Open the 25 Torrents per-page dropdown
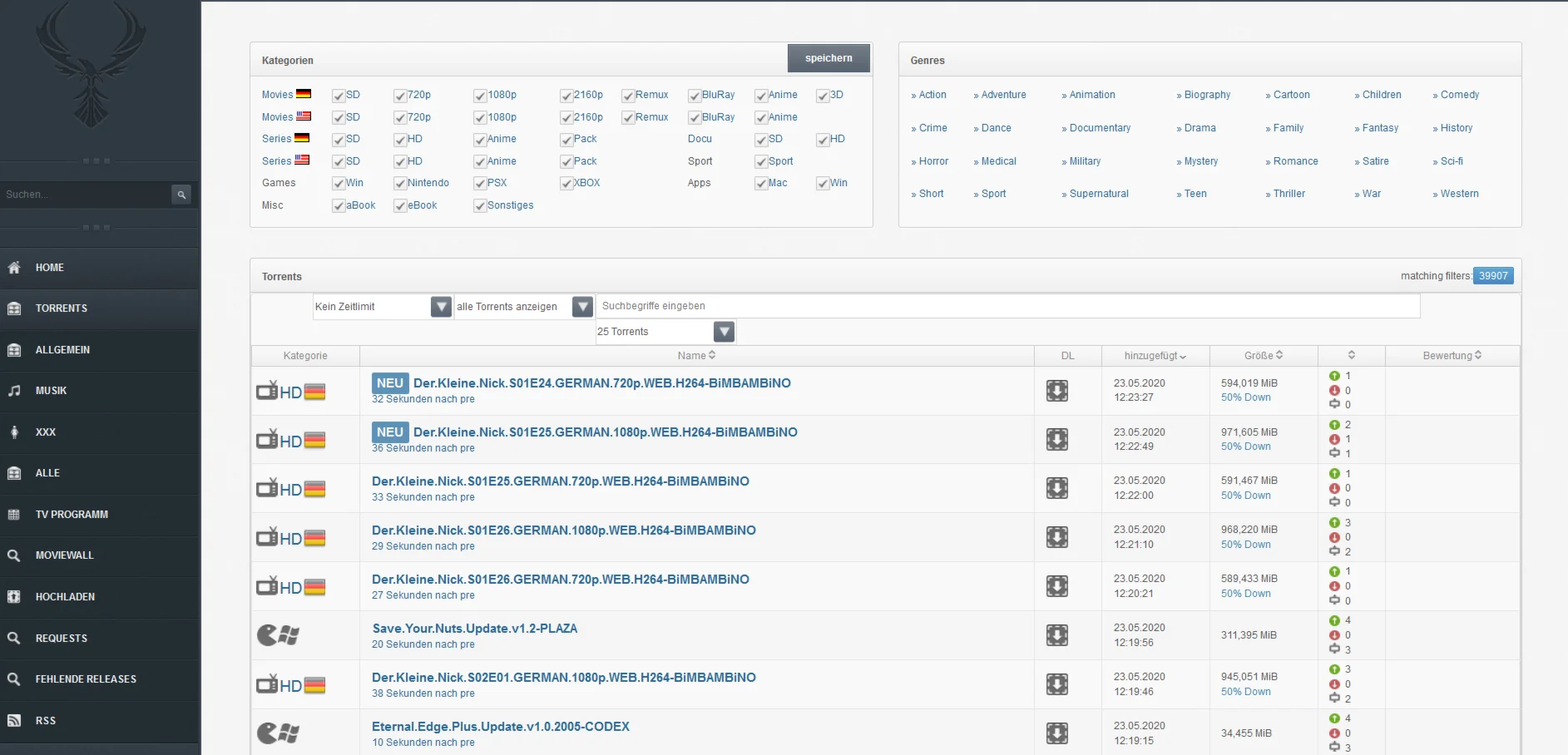The height and width of the screenshot is (755, 1568). click(724, 332)
